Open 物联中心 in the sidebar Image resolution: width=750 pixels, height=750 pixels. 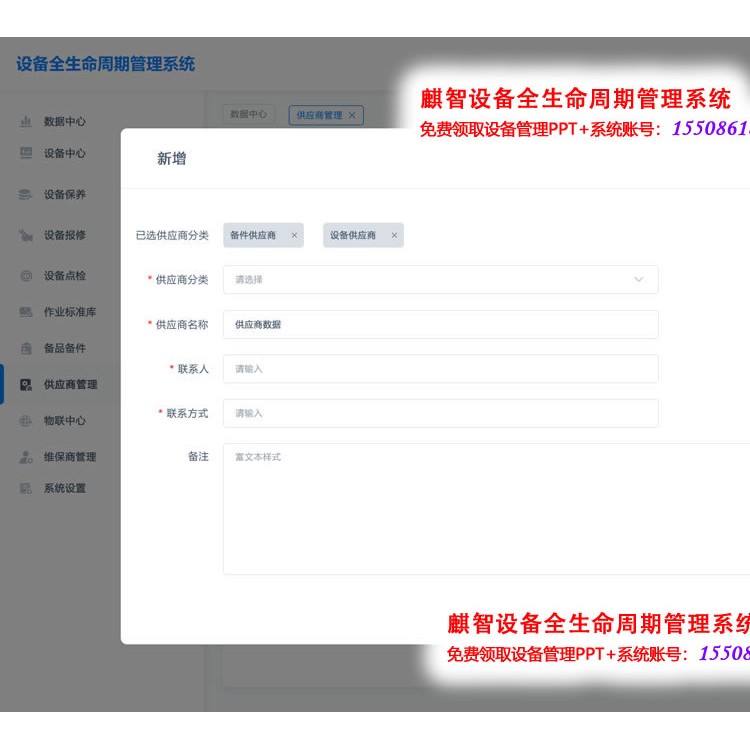[x=65, y=421]
